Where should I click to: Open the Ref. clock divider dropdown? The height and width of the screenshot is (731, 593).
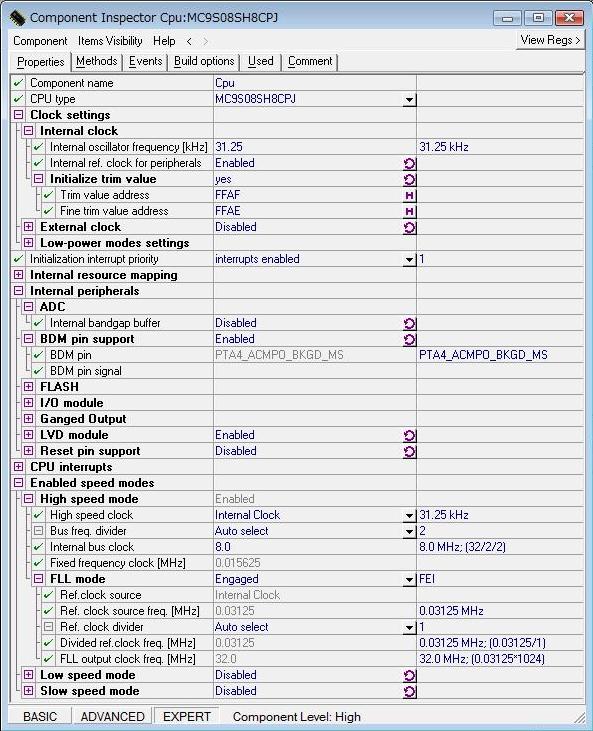coord(409,627)
